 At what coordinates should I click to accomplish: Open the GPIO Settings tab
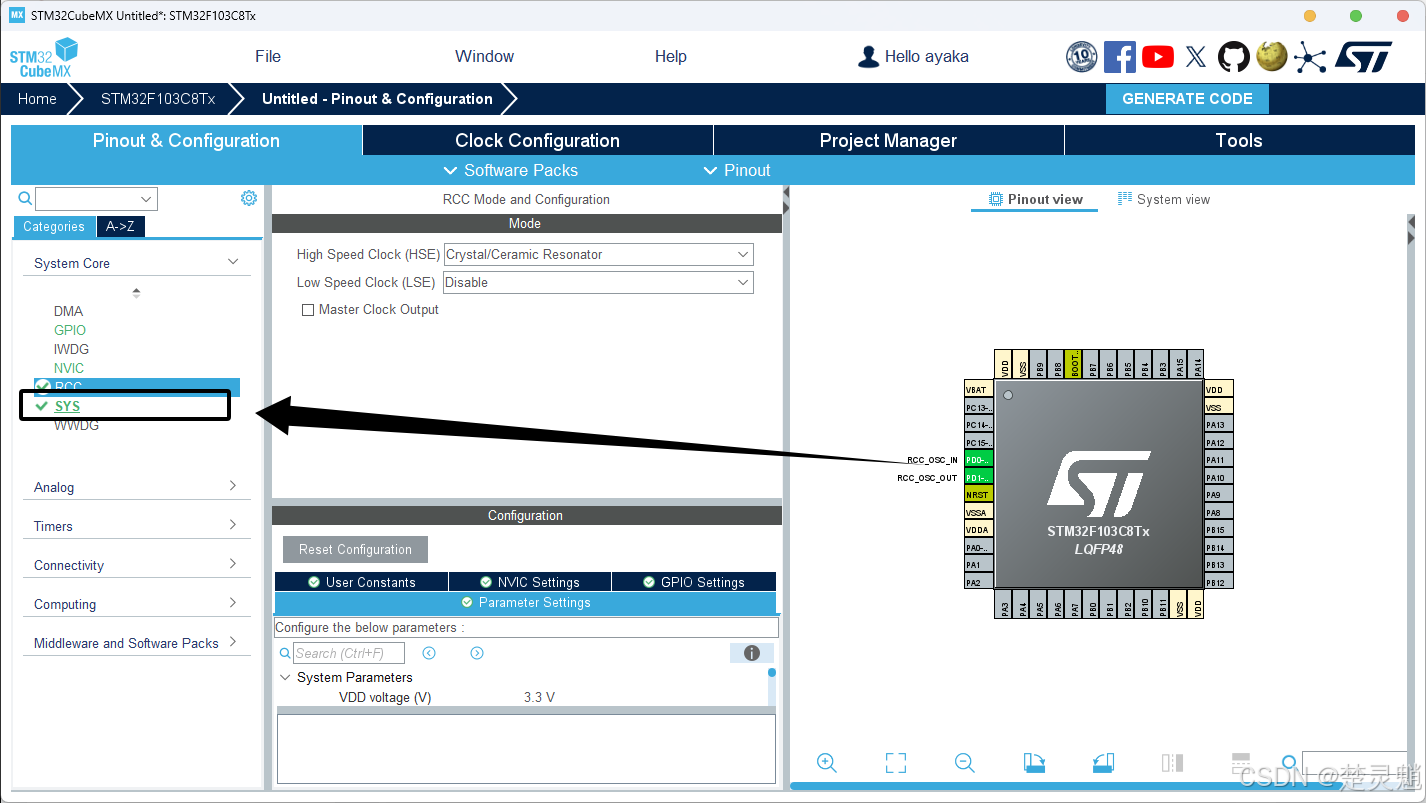pyautogui.click(x=693, y=582)
